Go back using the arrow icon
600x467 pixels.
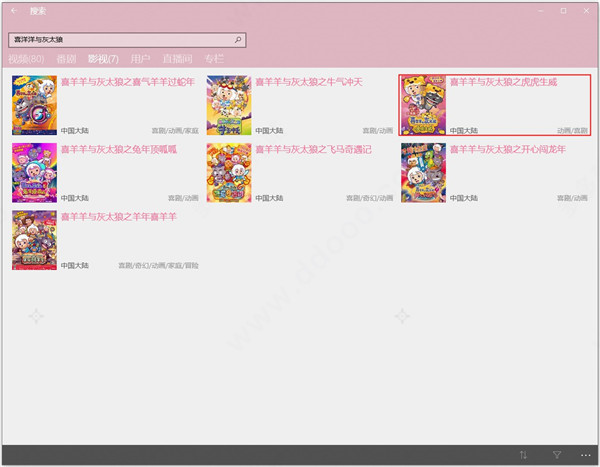tap(14, 11)
